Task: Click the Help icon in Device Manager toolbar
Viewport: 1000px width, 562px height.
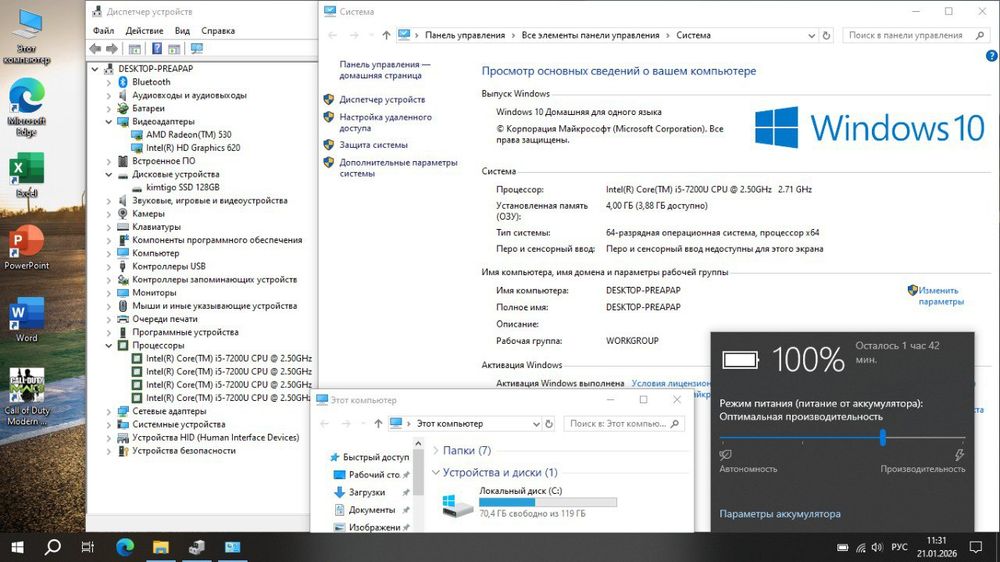Action: coord(157,48)
